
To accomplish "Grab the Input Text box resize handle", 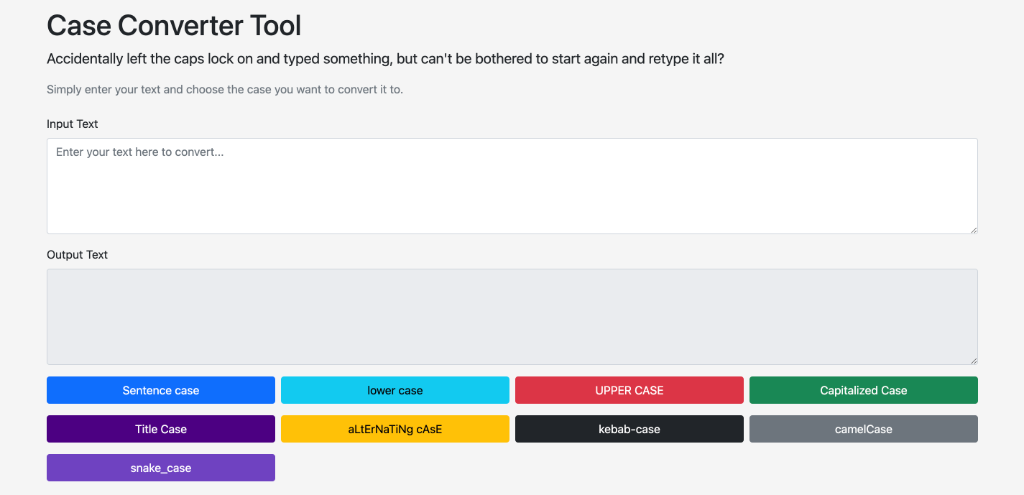I will point(972,229).
